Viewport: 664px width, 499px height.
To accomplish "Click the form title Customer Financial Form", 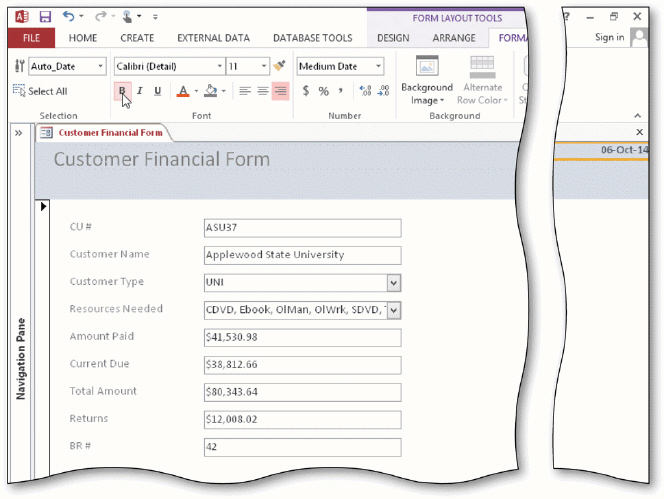I will [x=161, y=160].
